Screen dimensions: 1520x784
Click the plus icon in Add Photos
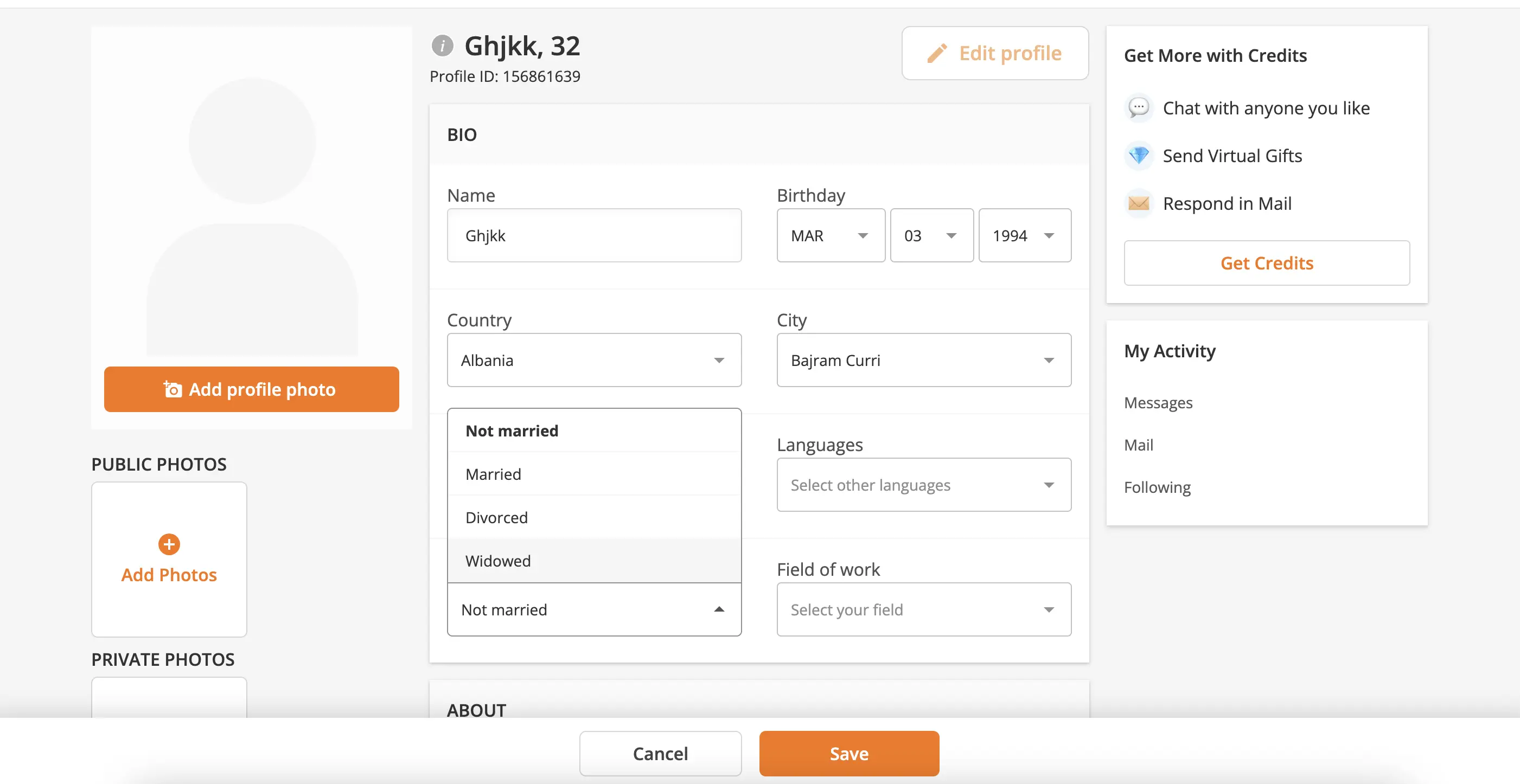[x=169, y=544]
